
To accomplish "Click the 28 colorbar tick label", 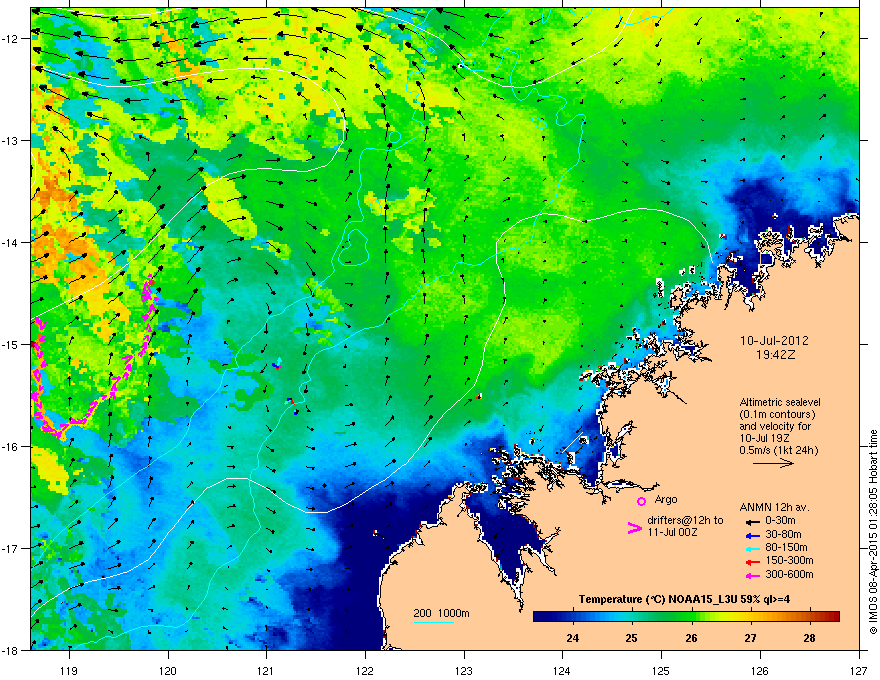I will [809, 638].
